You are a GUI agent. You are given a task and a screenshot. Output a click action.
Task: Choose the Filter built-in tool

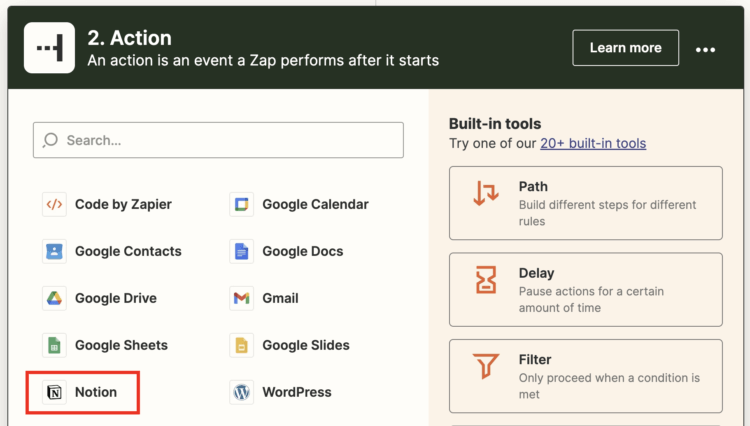point(585,376)
